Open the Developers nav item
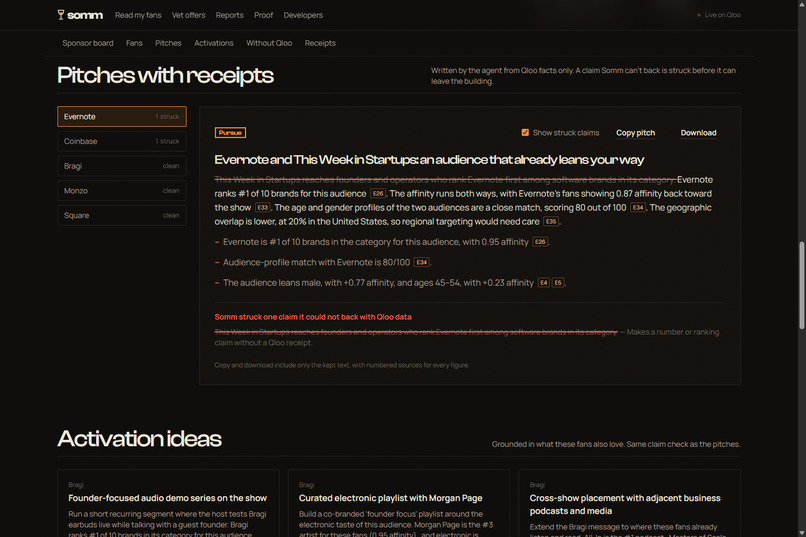Screen dimensions: 806x537 click(303, 15)
